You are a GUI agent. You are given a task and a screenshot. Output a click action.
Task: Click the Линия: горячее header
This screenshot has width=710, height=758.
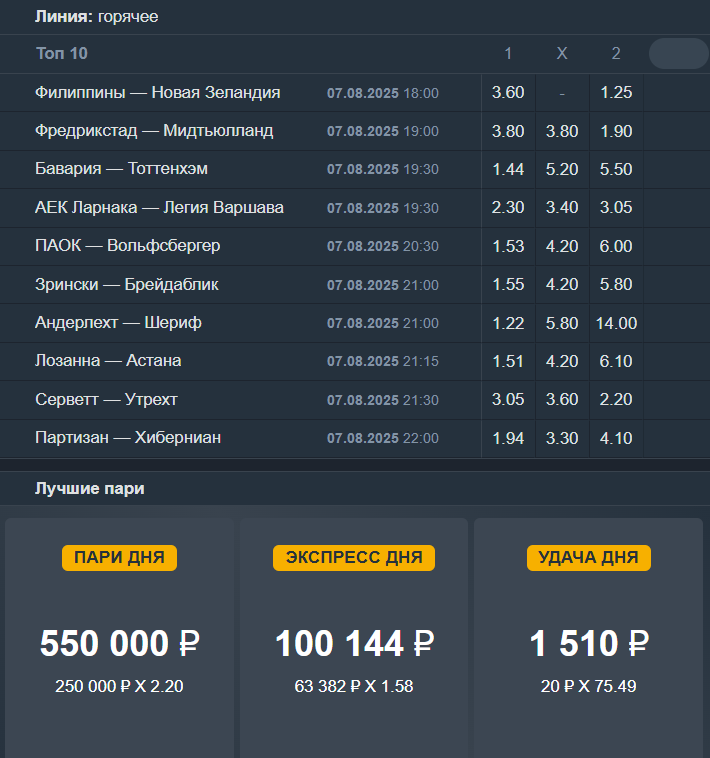(x=96, y=16)
